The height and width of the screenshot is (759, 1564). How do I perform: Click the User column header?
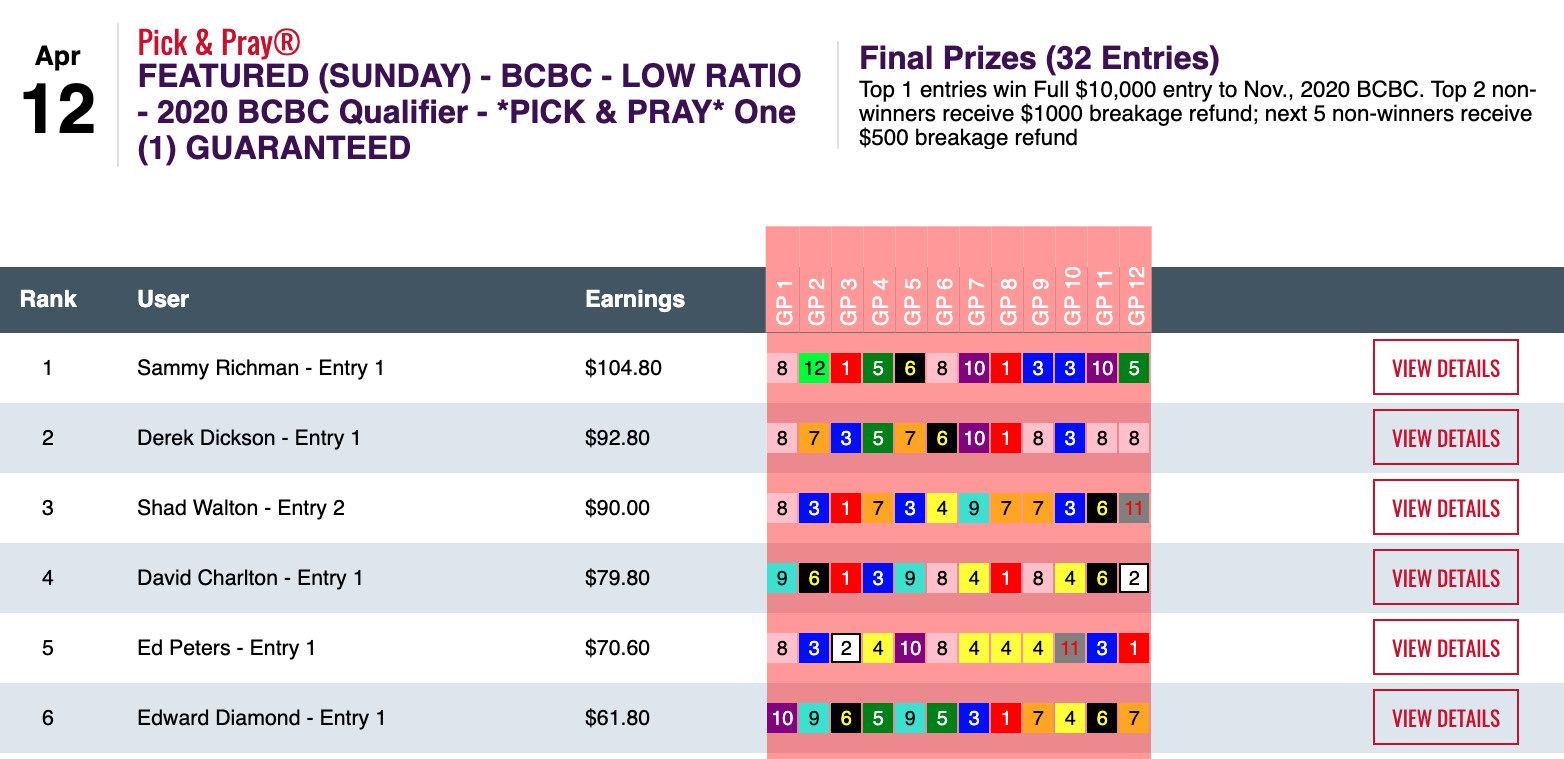[x=163, y=299]
